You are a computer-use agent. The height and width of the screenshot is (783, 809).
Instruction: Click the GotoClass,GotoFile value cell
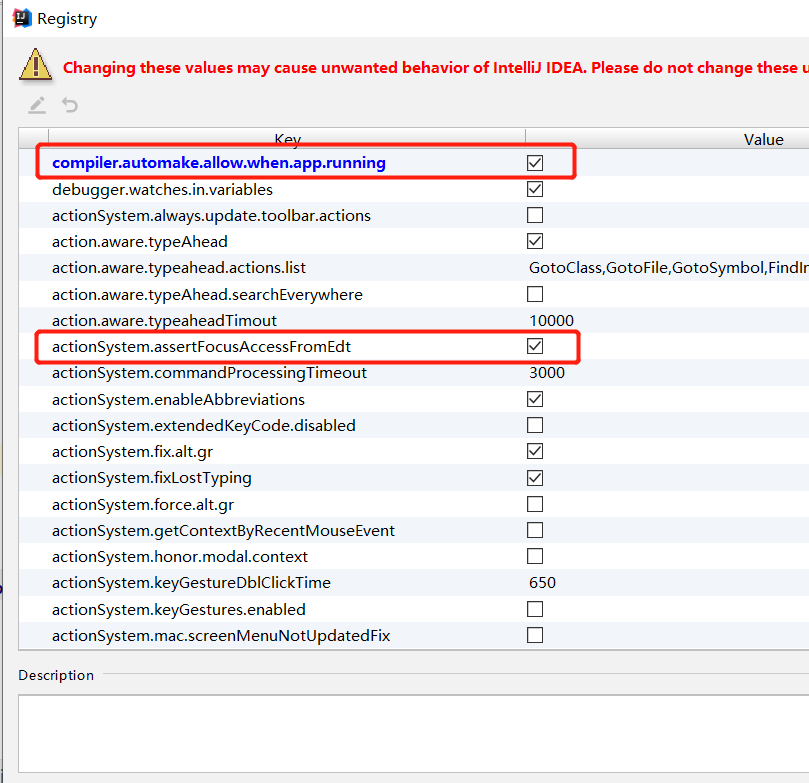click(x=668, y=268)
